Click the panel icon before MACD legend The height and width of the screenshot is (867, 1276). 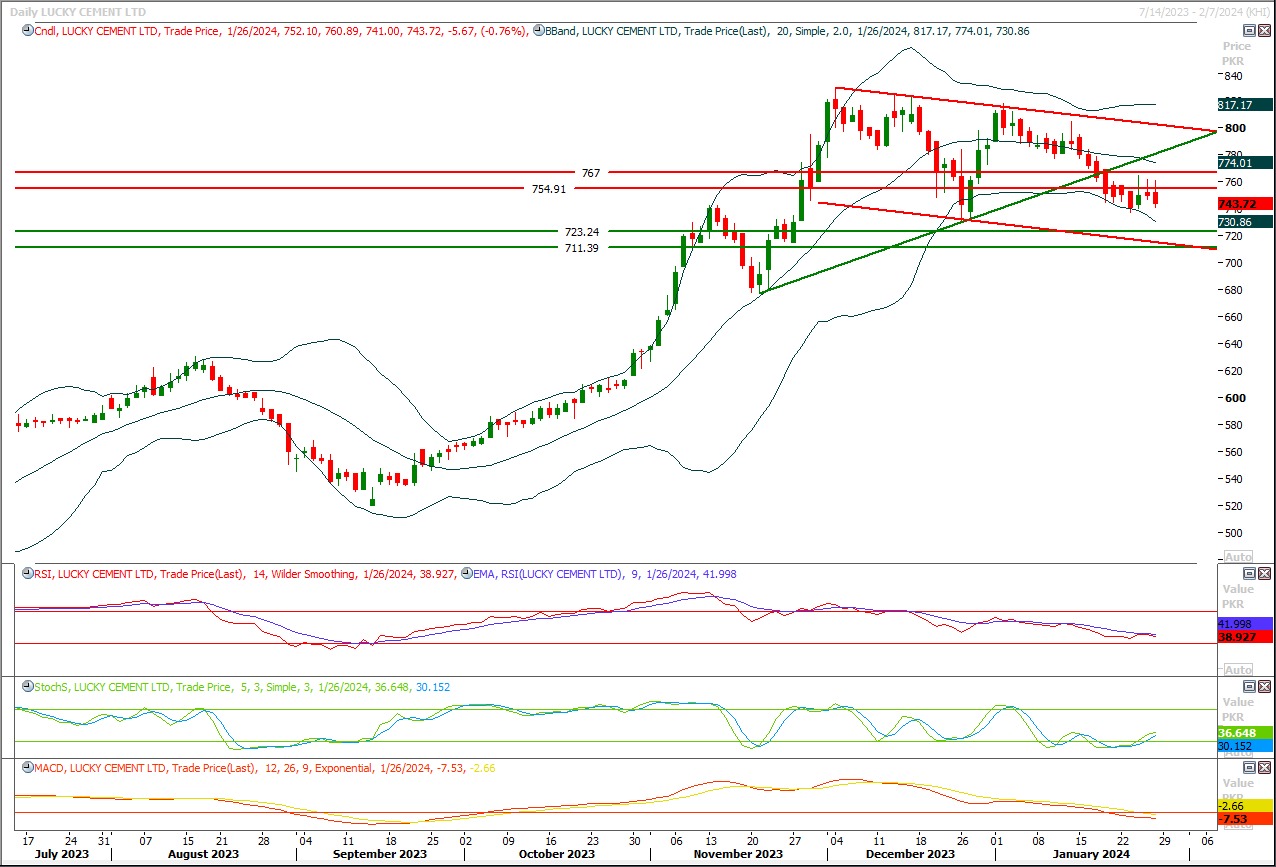pos(26,768)
